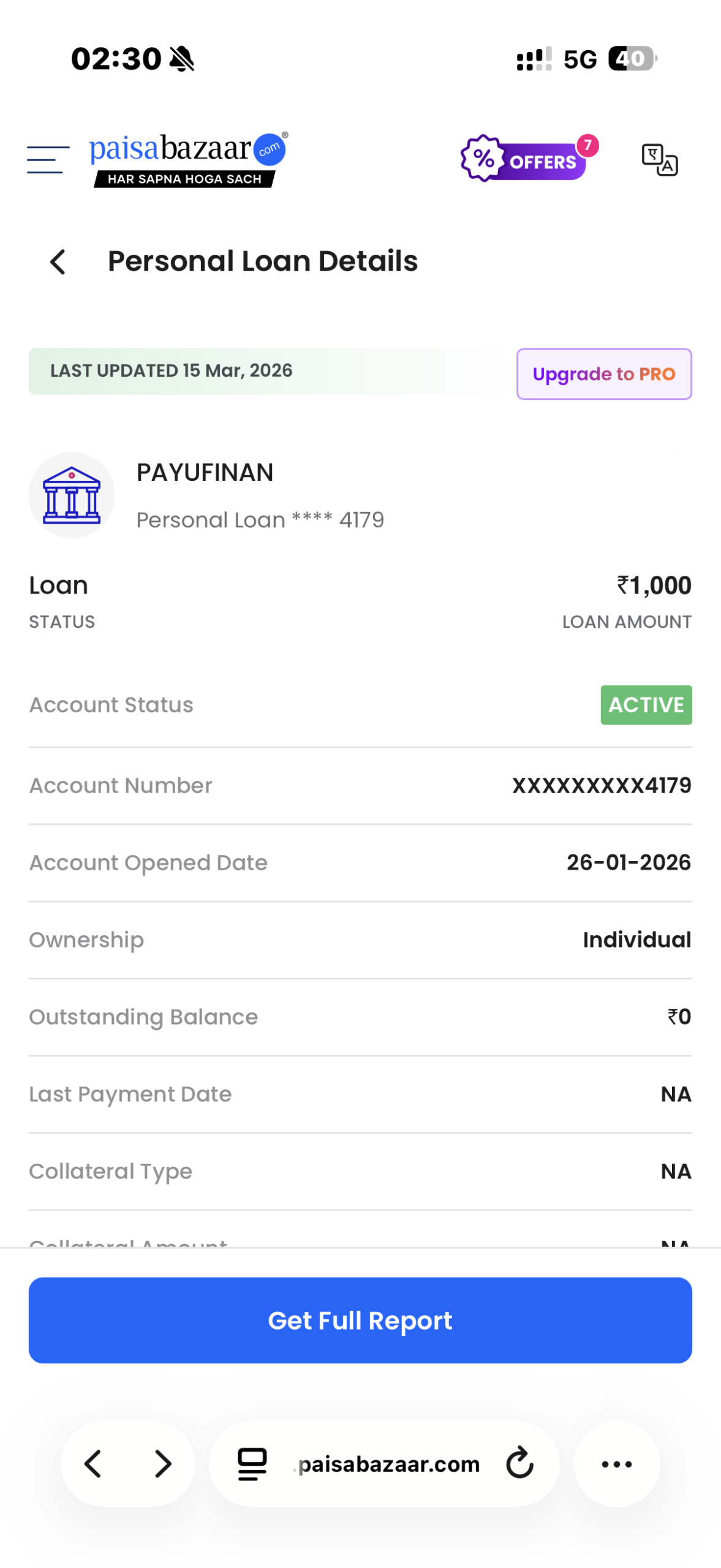This screenshot has height=1568, width=721.
Task: Open the hamburger navigation menu
Action: (x=48, y=160)
